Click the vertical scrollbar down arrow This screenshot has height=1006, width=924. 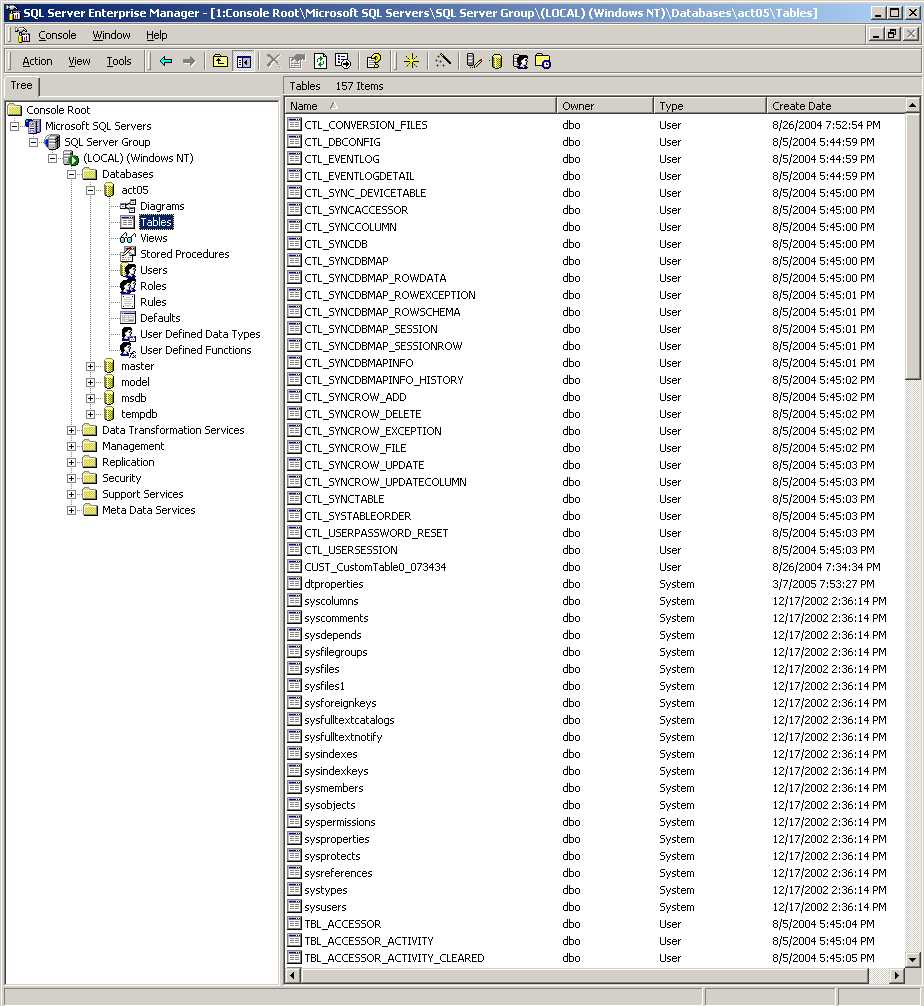tap(912, 960)
